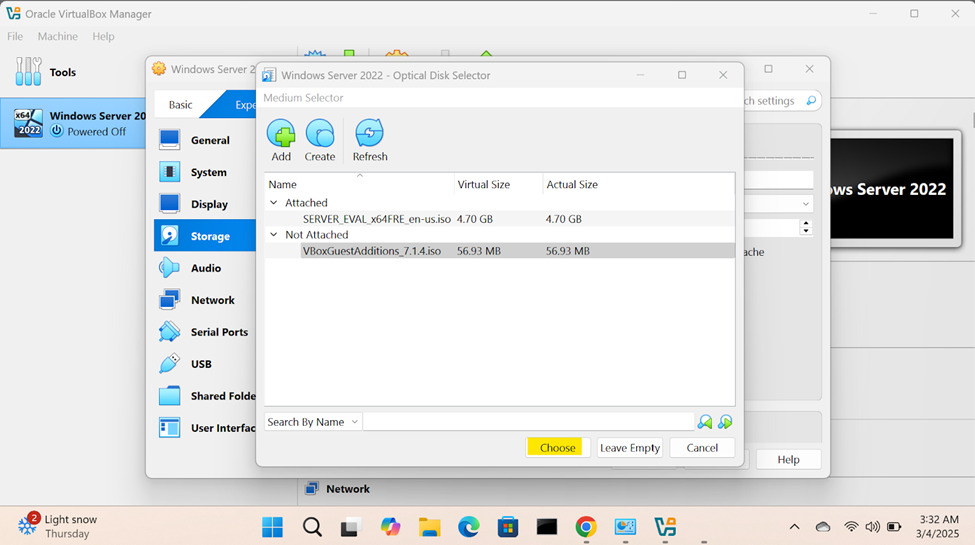Click the OneDrive cloud tray icon
The height and width of the screenshot is (545, 975).
823,527
